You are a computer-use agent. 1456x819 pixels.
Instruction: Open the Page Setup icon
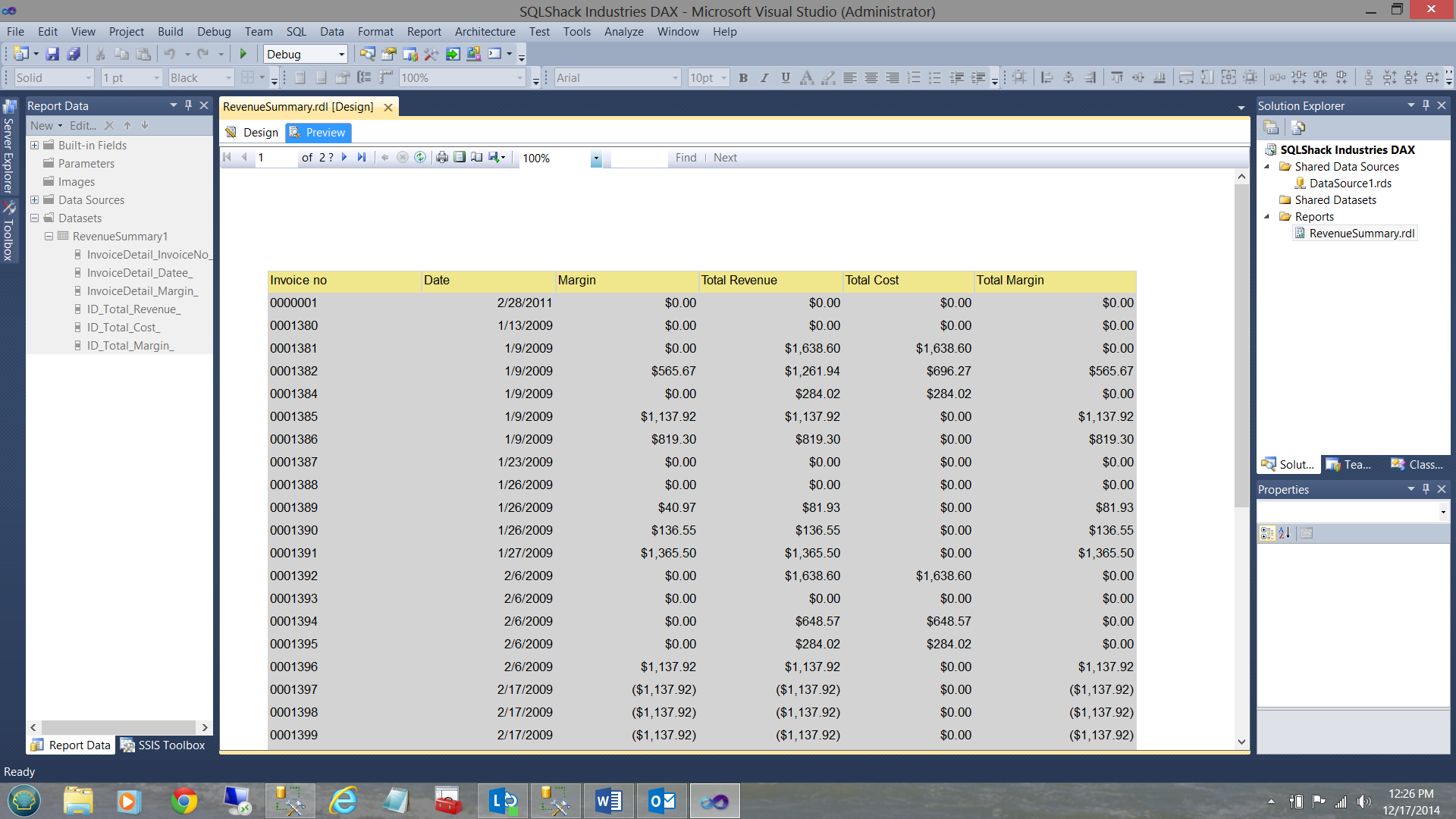tap(477, 157)
